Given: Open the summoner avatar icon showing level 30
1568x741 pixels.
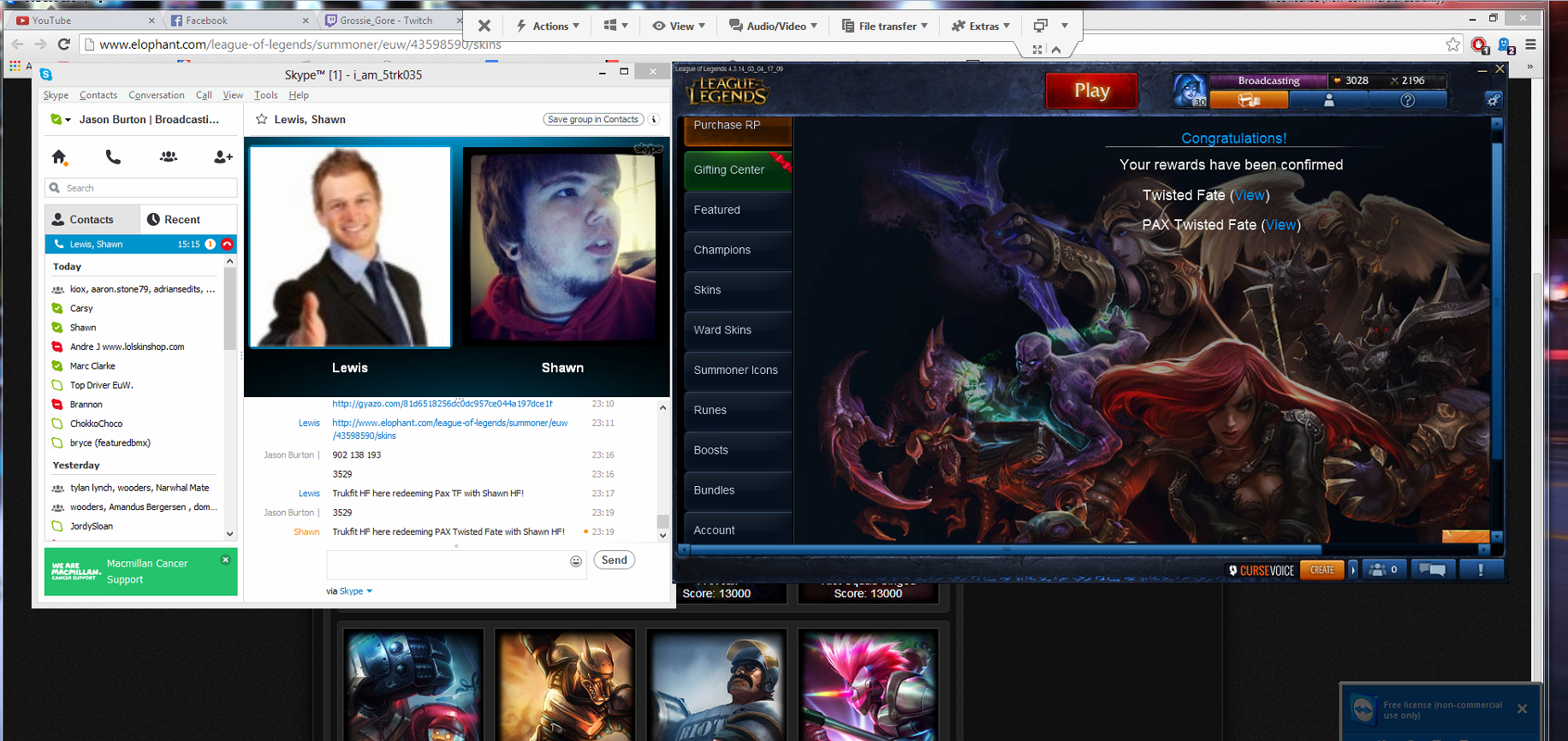Looking at the screenshot, I should [x=1190, y=90].
